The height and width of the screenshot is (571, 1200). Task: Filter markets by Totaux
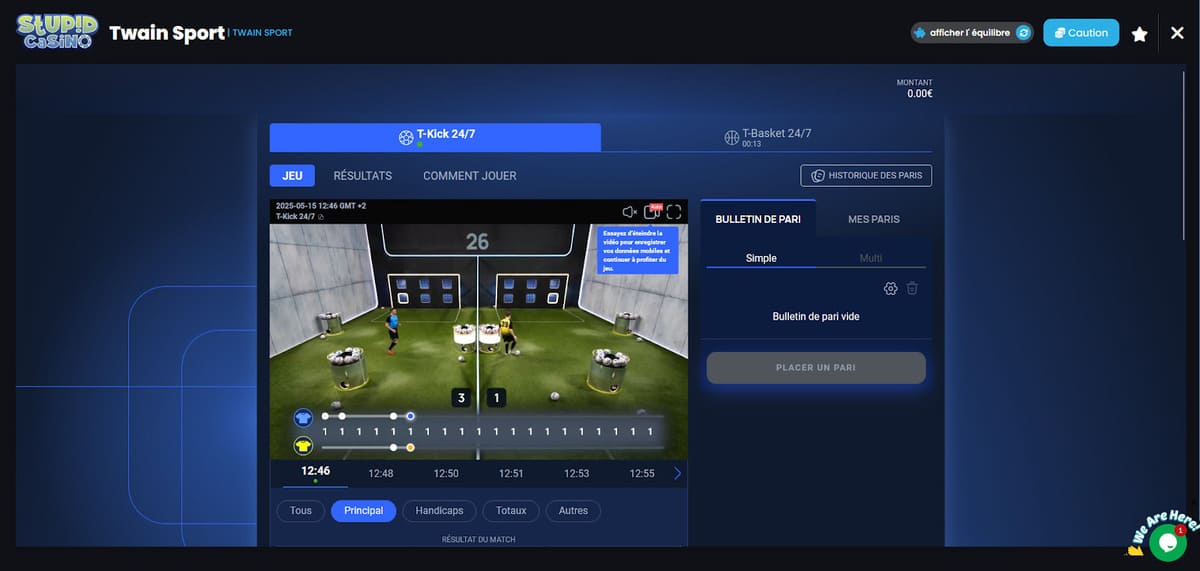511,511
